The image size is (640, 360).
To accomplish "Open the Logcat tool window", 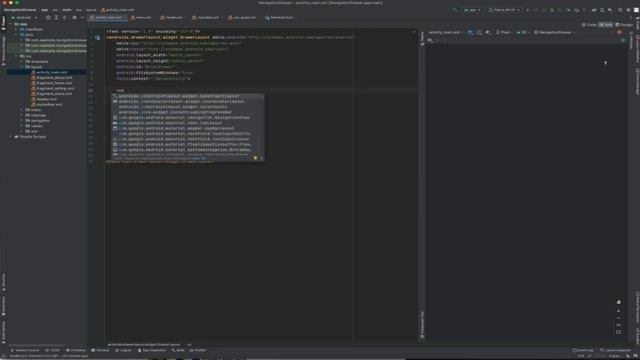I will point(124,350).
